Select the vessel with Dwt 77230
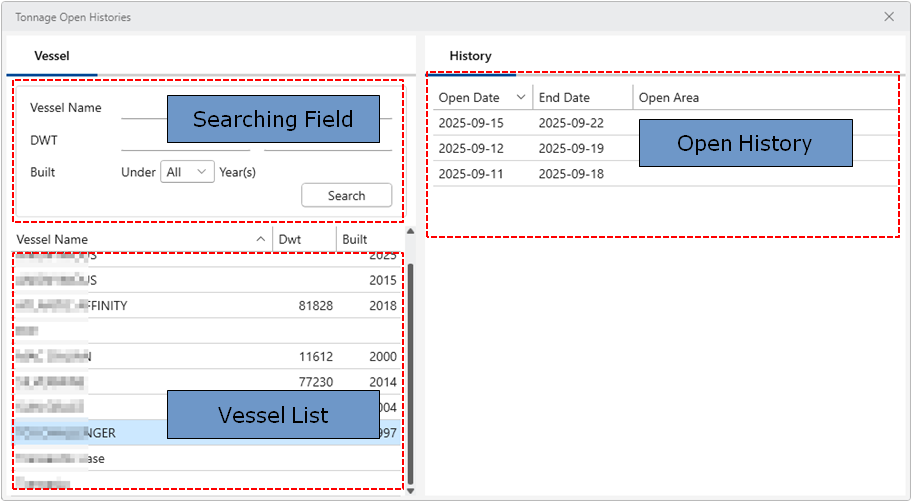This screenshot has width=912, height=502. [x=200, y=382]
